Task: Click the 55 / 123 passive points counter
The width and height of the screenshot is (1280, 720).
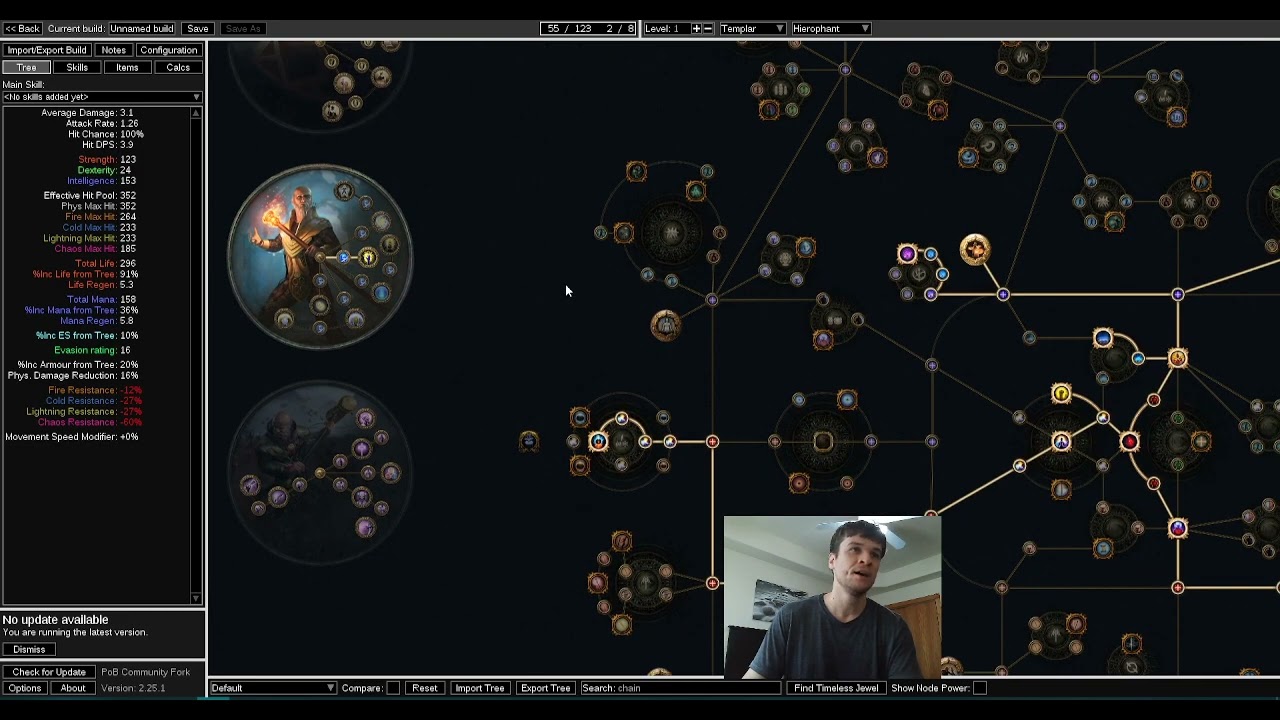Action: [588, 28]
